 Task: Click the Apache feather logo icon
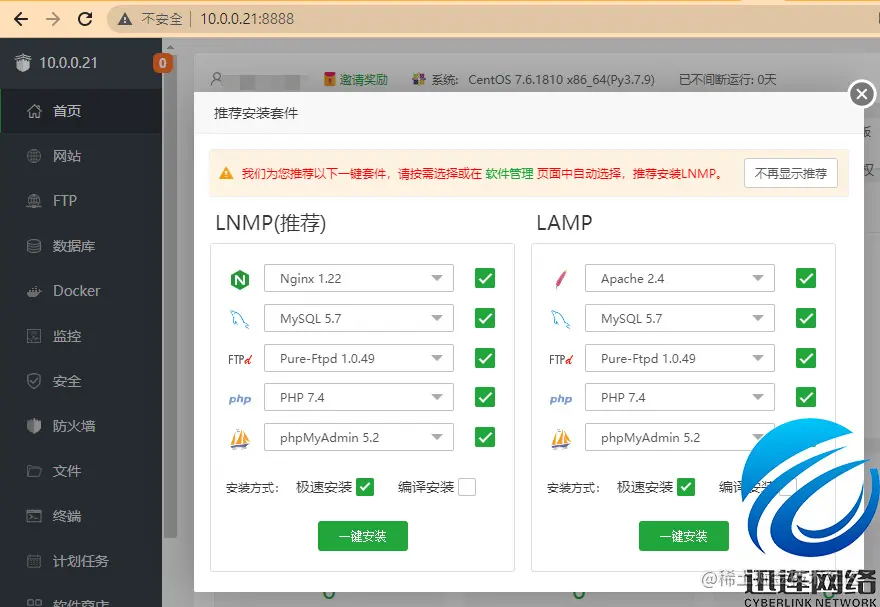tap(561, 279)
